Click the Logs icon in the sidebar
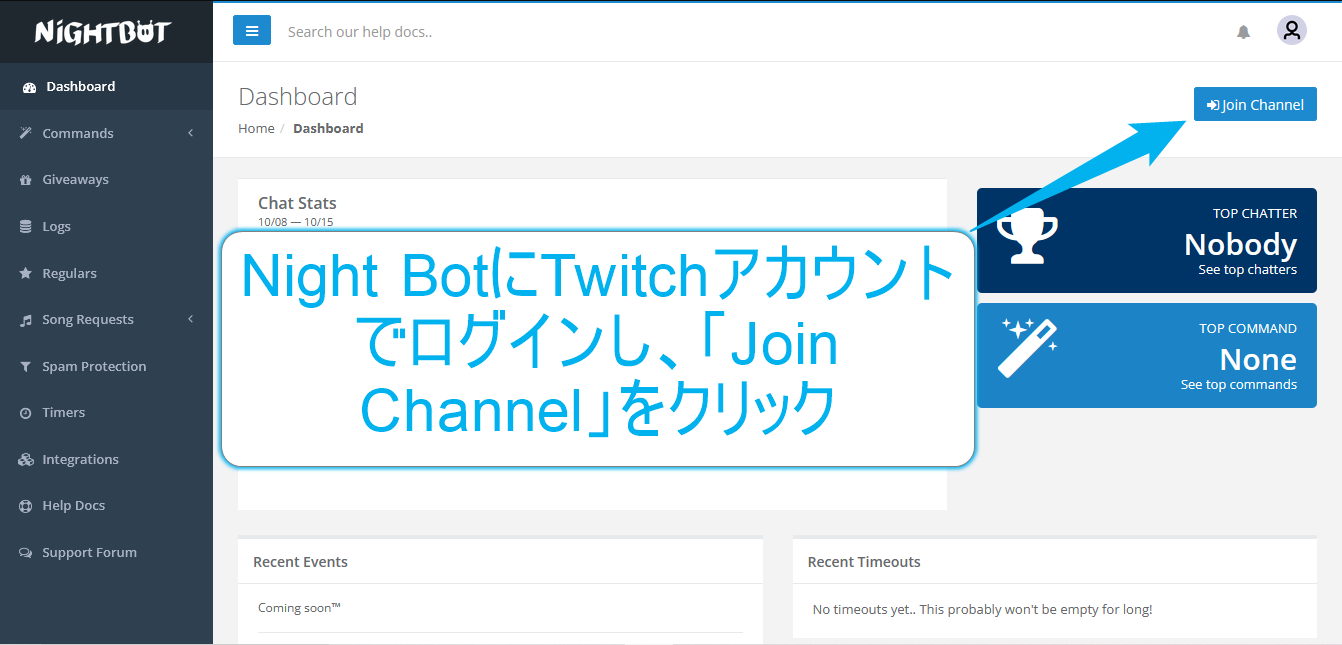The width and height of the screenshot is (1342, 645). coord(24,226)
